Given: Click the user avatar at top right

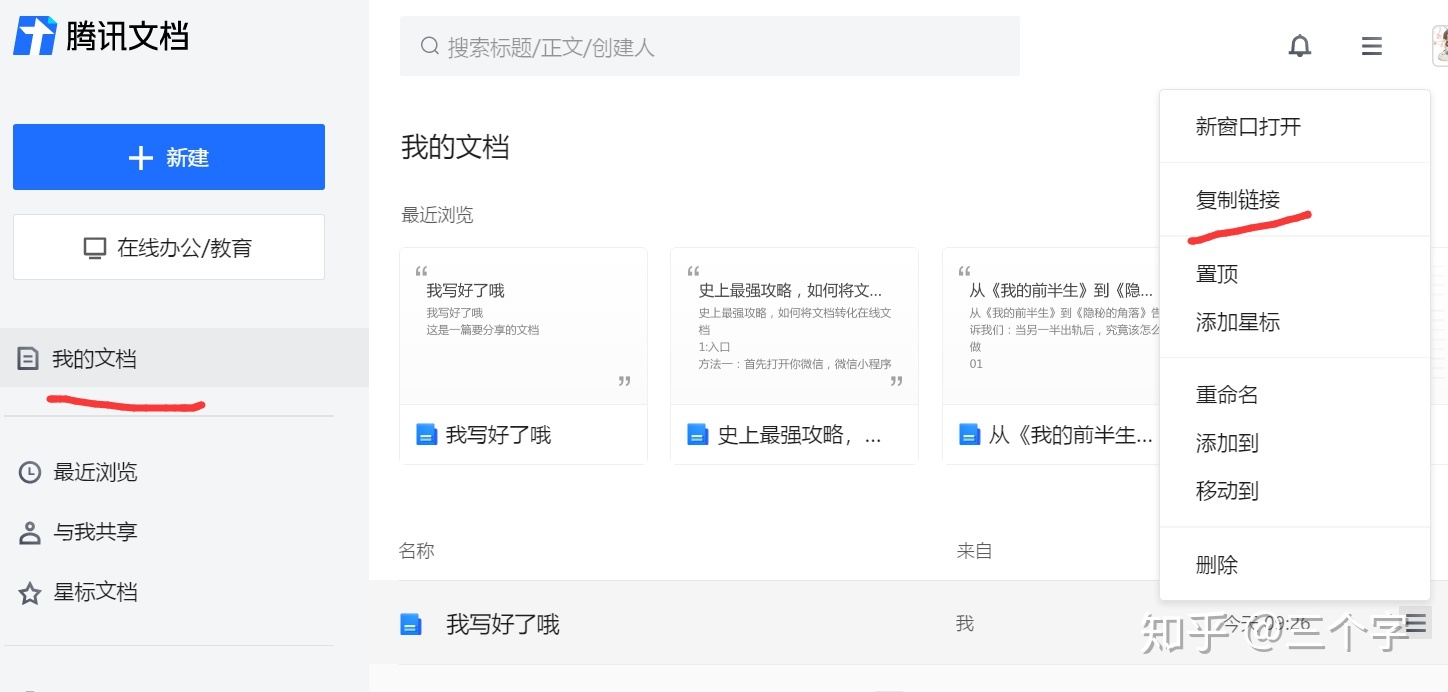Looking at the screenshot, I should point(1440,46).
